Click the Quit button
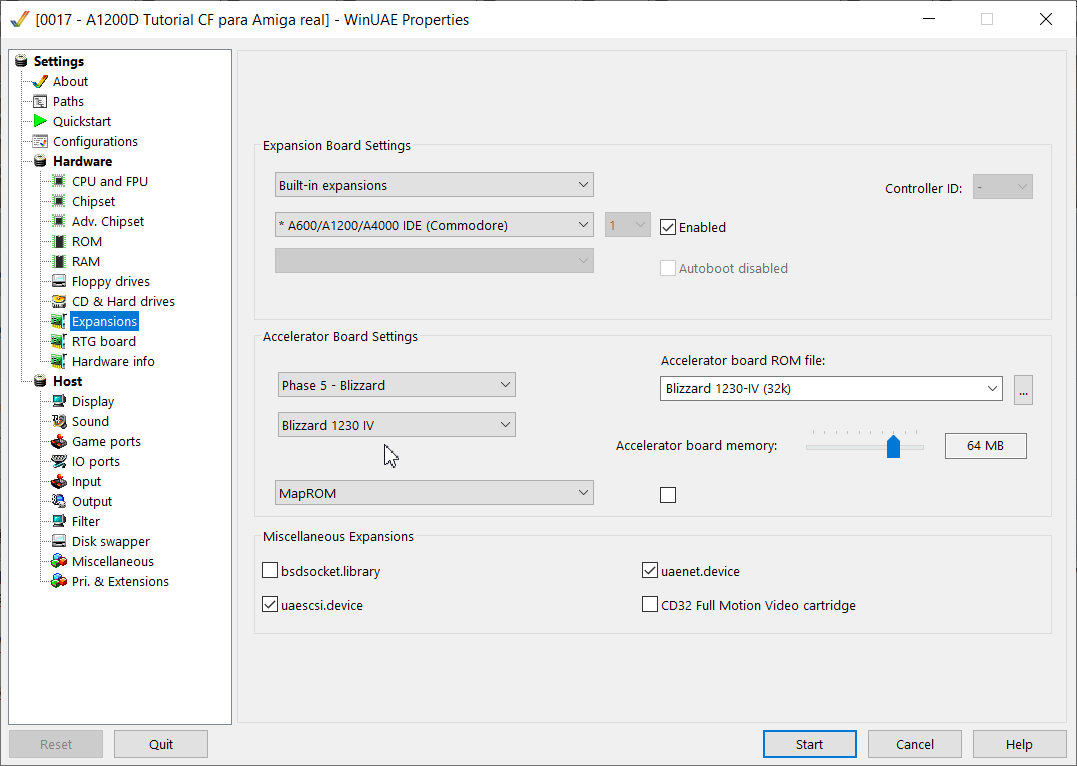 pyautogui.click(x=161, y=744)
